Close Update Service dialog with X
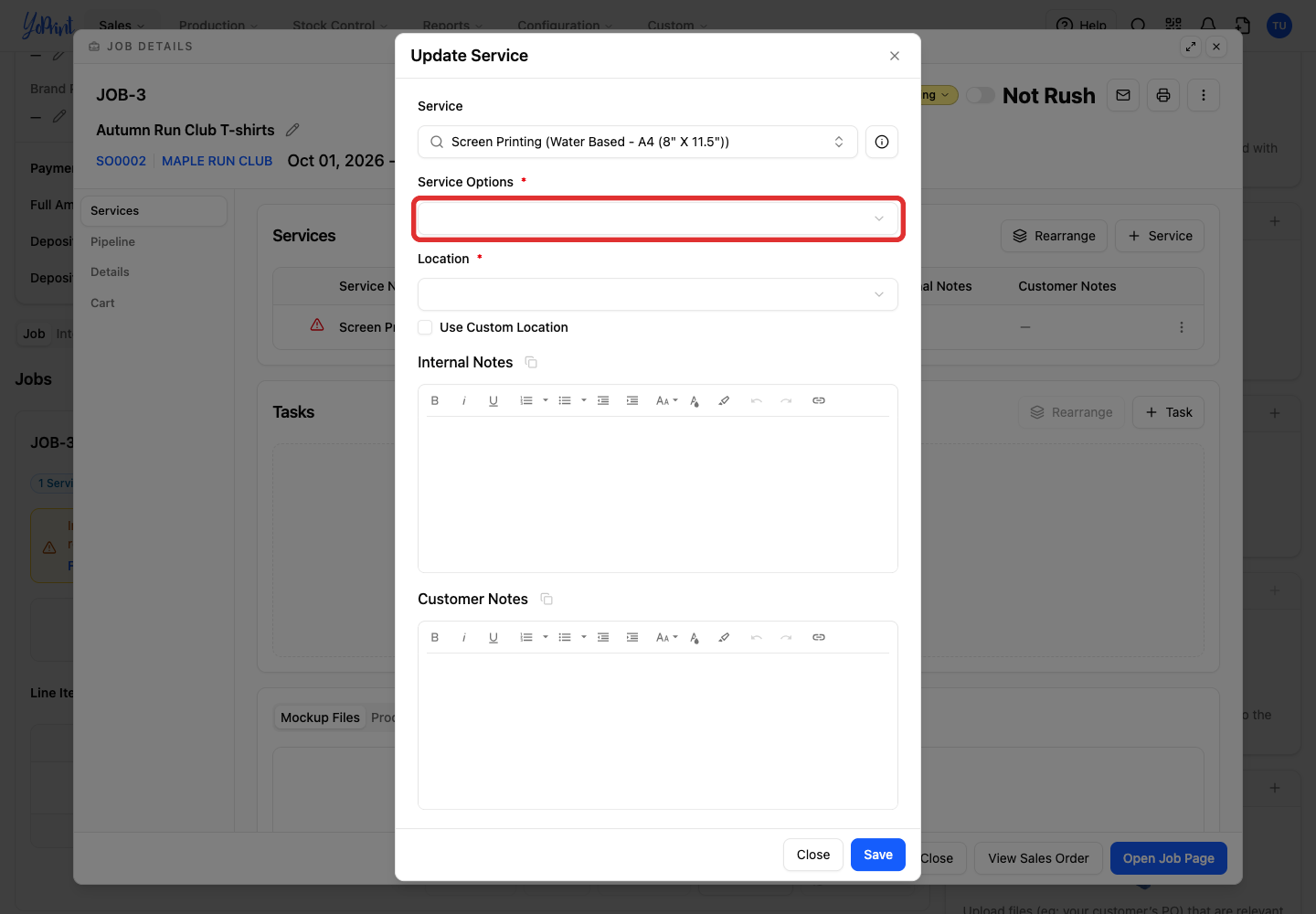 click(895, 56)
